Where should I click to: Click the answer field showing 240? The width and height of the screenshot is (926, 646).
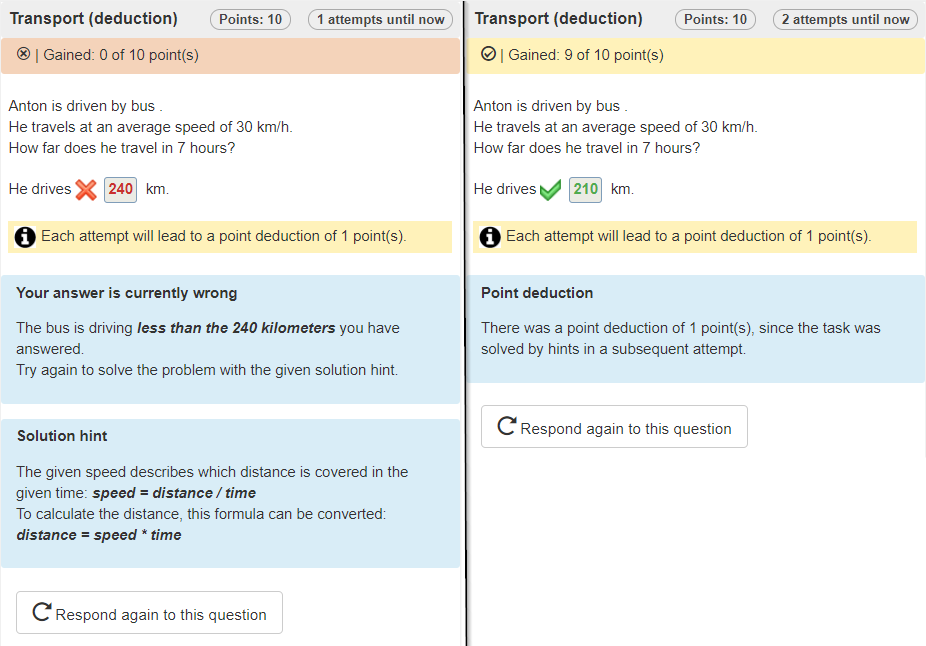coord(120,189)
